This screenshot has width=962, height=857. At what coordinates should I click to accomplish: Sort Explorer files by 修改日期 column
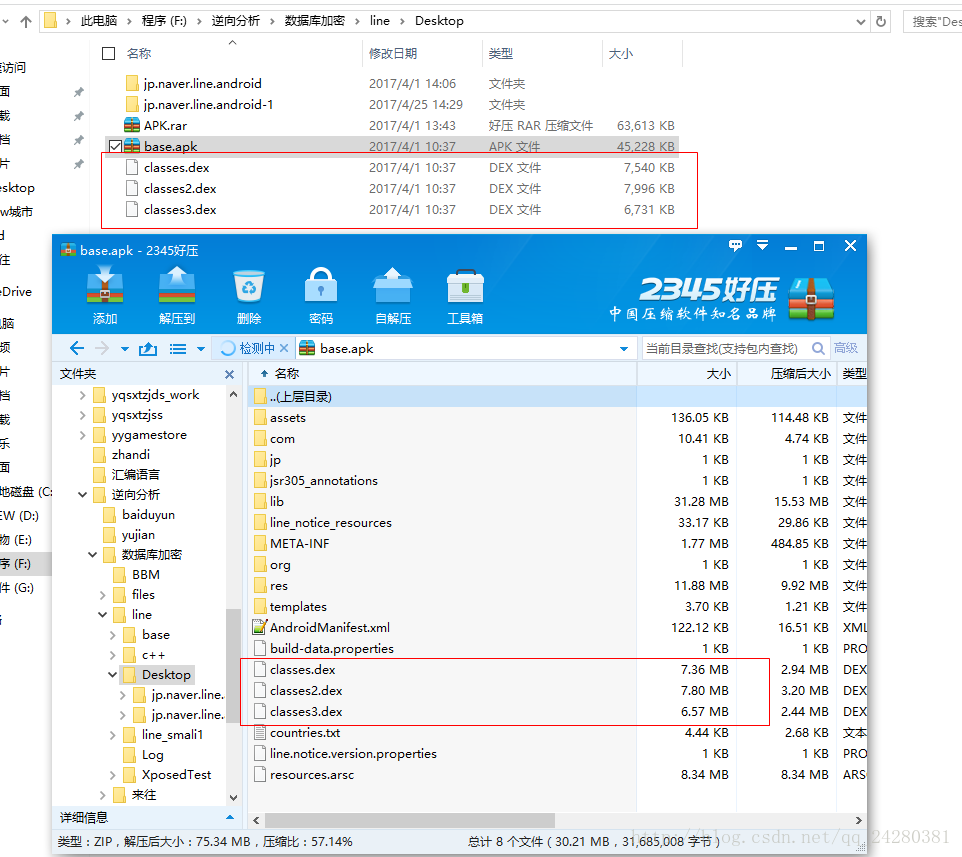click(422, 53)
